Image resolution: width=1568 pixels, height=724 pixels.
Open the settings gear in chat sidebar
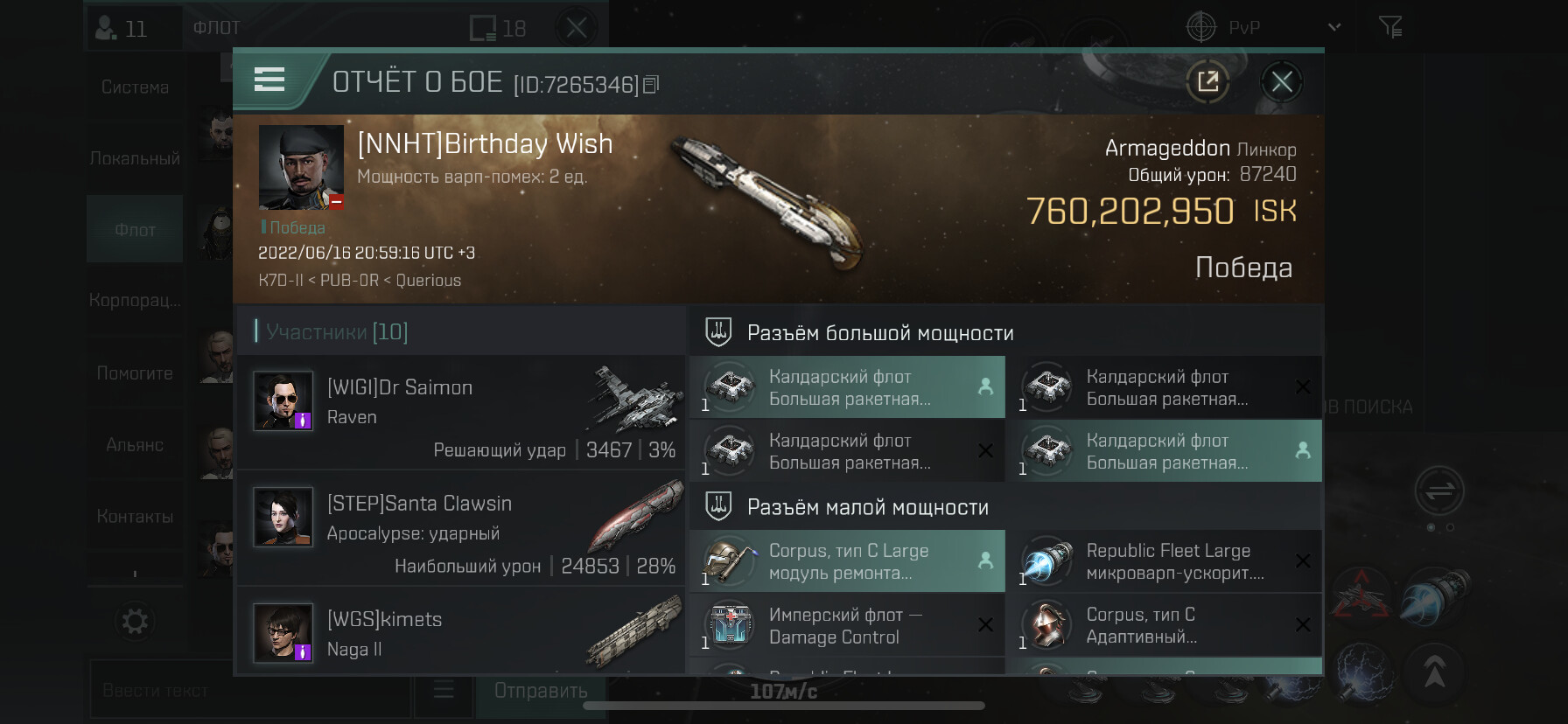tap(135, 622)
